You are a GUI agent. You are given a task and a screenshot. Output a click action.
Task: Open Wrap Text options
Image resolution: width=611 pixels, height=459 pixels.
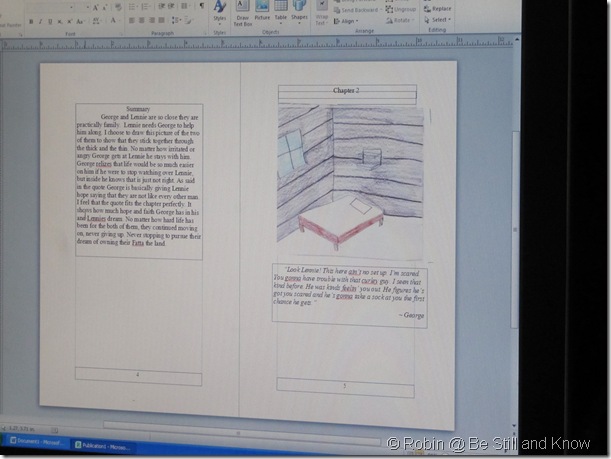[321, 13]
